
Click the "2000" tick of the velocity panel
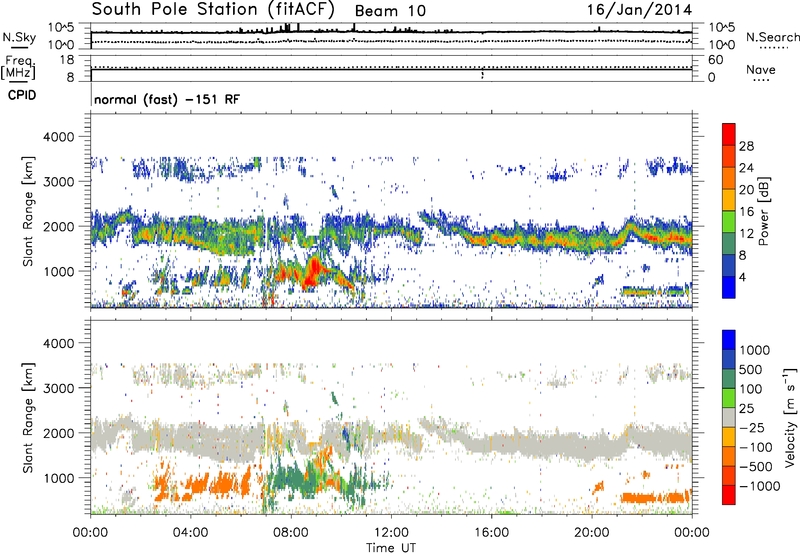[x=59, y=433]
